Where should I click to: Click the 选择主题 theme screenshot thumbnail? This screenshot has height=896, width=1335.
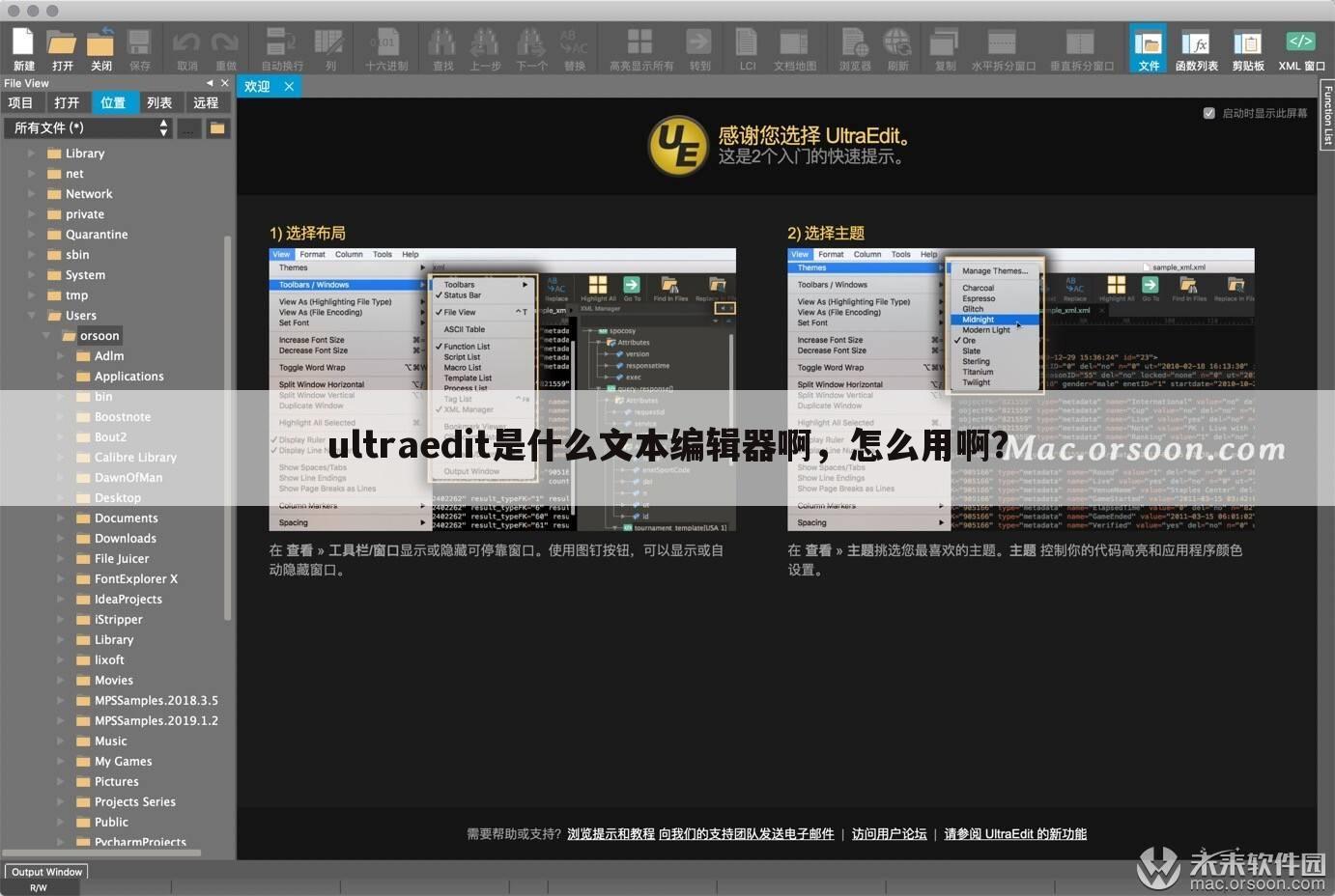1021,390
